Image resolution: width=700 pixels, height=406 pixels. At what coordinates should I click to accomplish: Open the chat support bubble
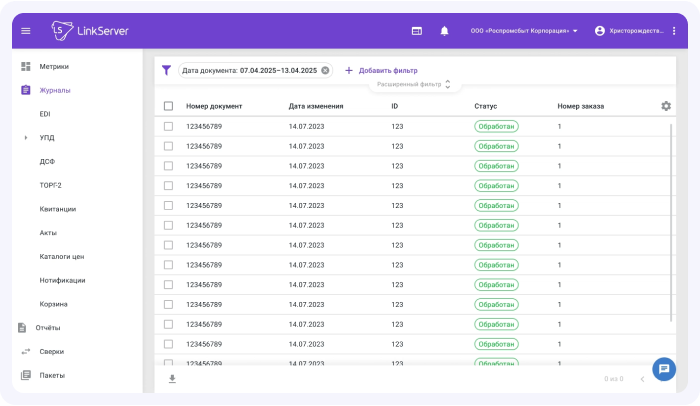[662, 369]
